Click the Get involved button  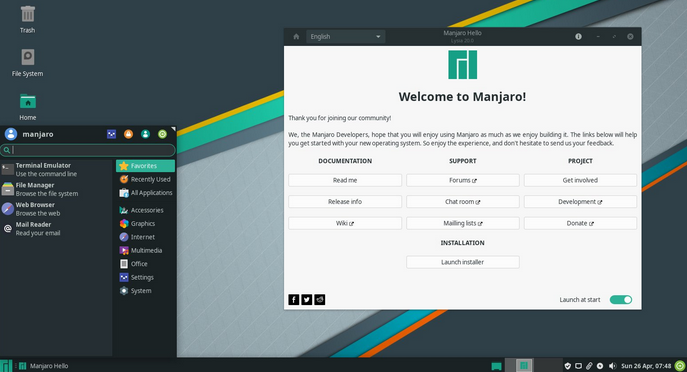(x=580, y=180)
